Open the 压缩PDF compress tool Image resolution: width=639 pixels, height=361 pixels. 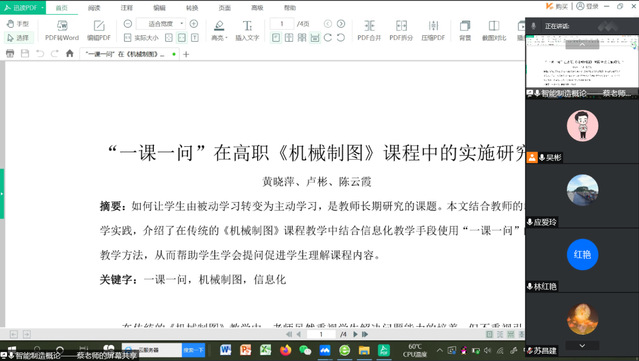(433, 31)
